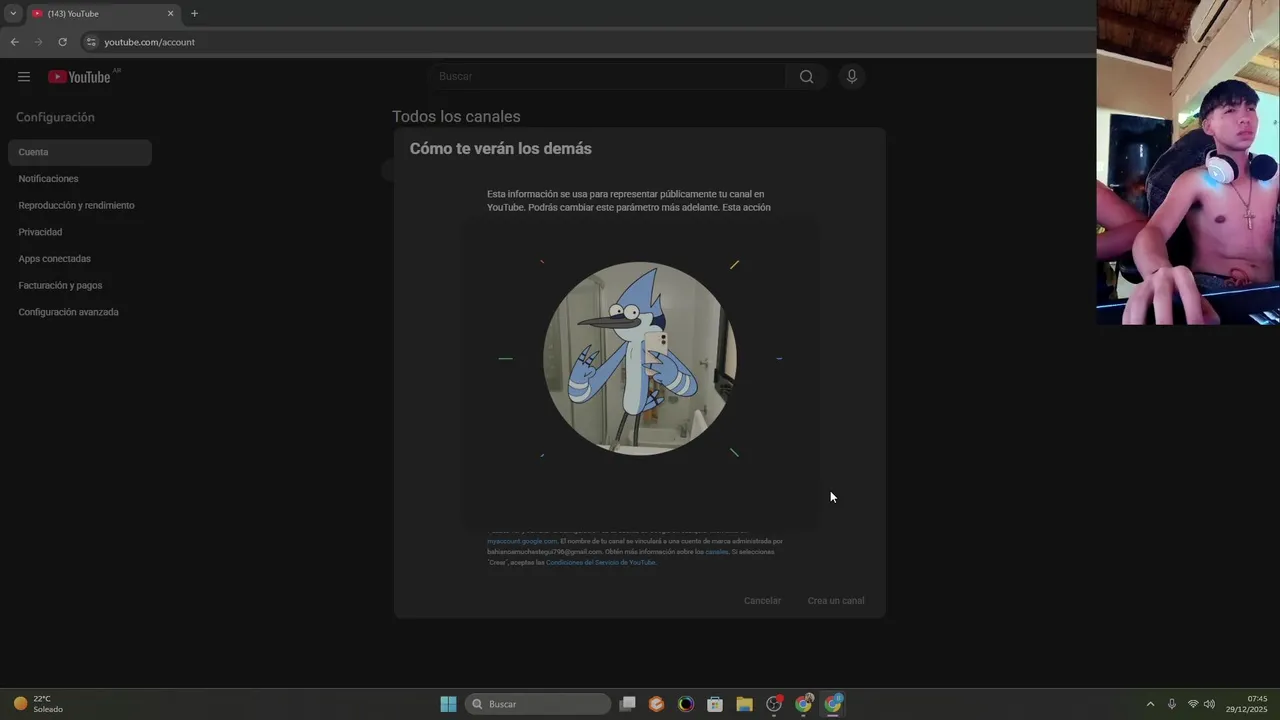The height and width of the screenshot is (720, 1280).
Task: Click the Configuración sidebar title
Action: 55,117
